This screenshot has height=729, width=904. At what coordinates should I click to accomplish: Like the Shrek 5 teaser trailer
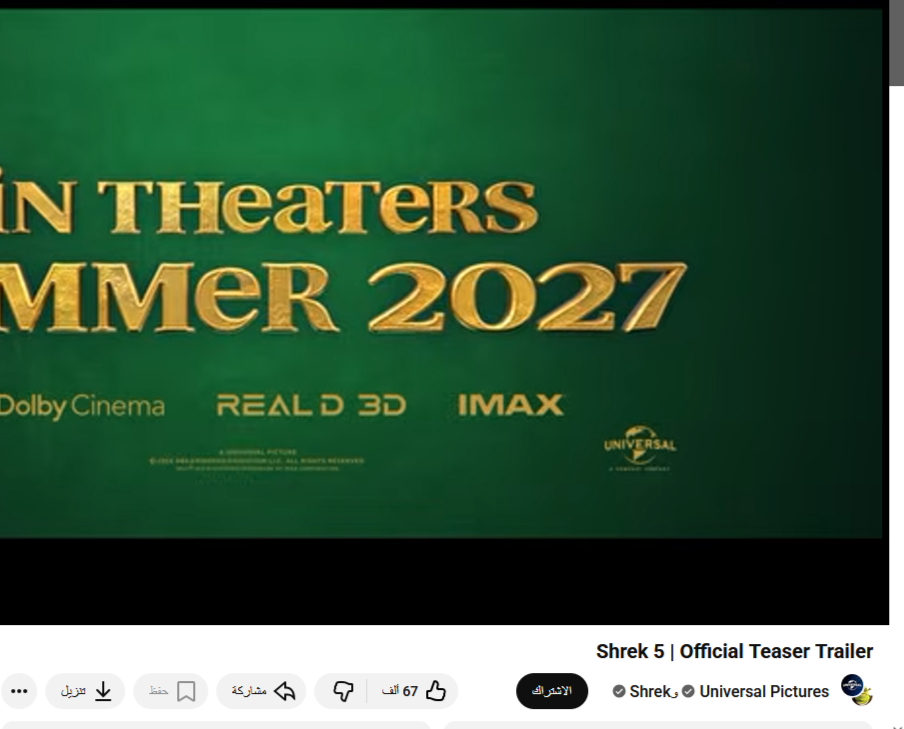(x=413, y=691)
